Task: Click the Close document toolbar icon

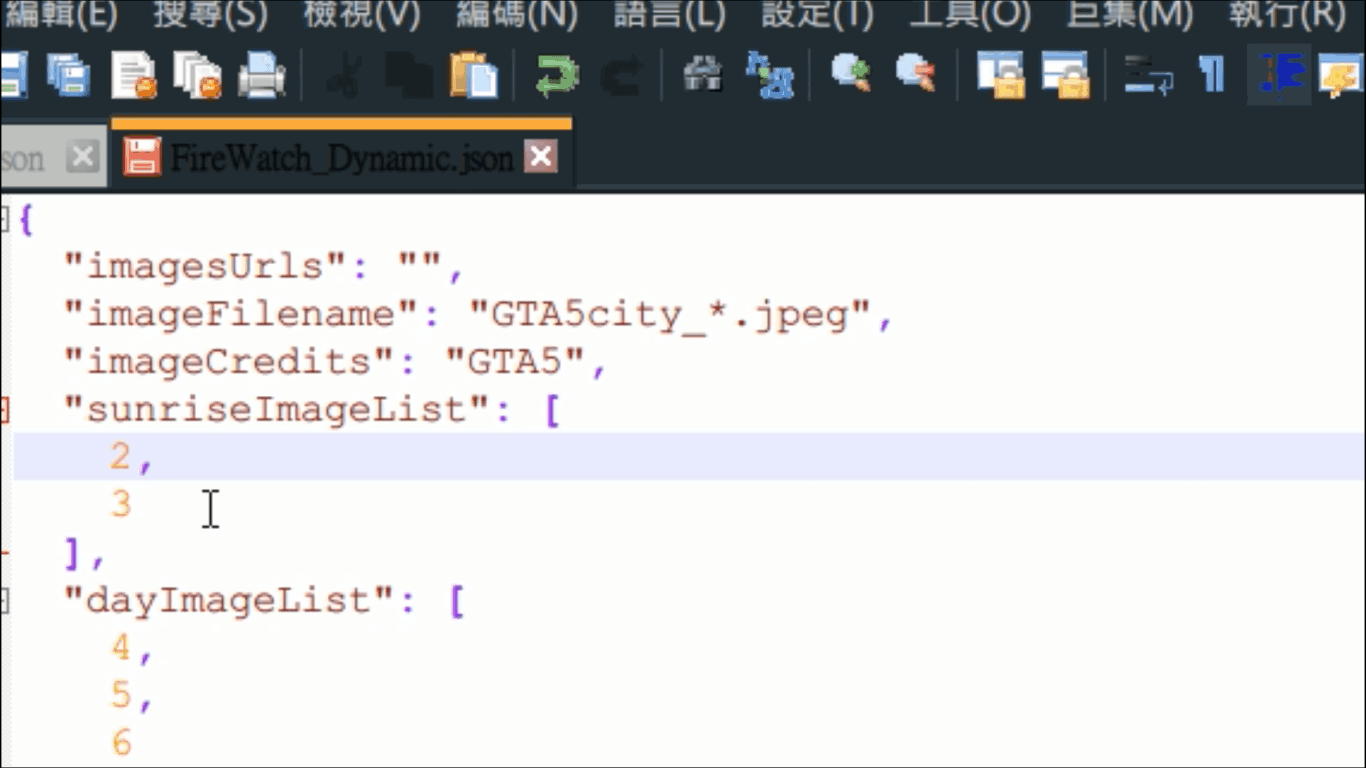Action: (x=135, y=76)
